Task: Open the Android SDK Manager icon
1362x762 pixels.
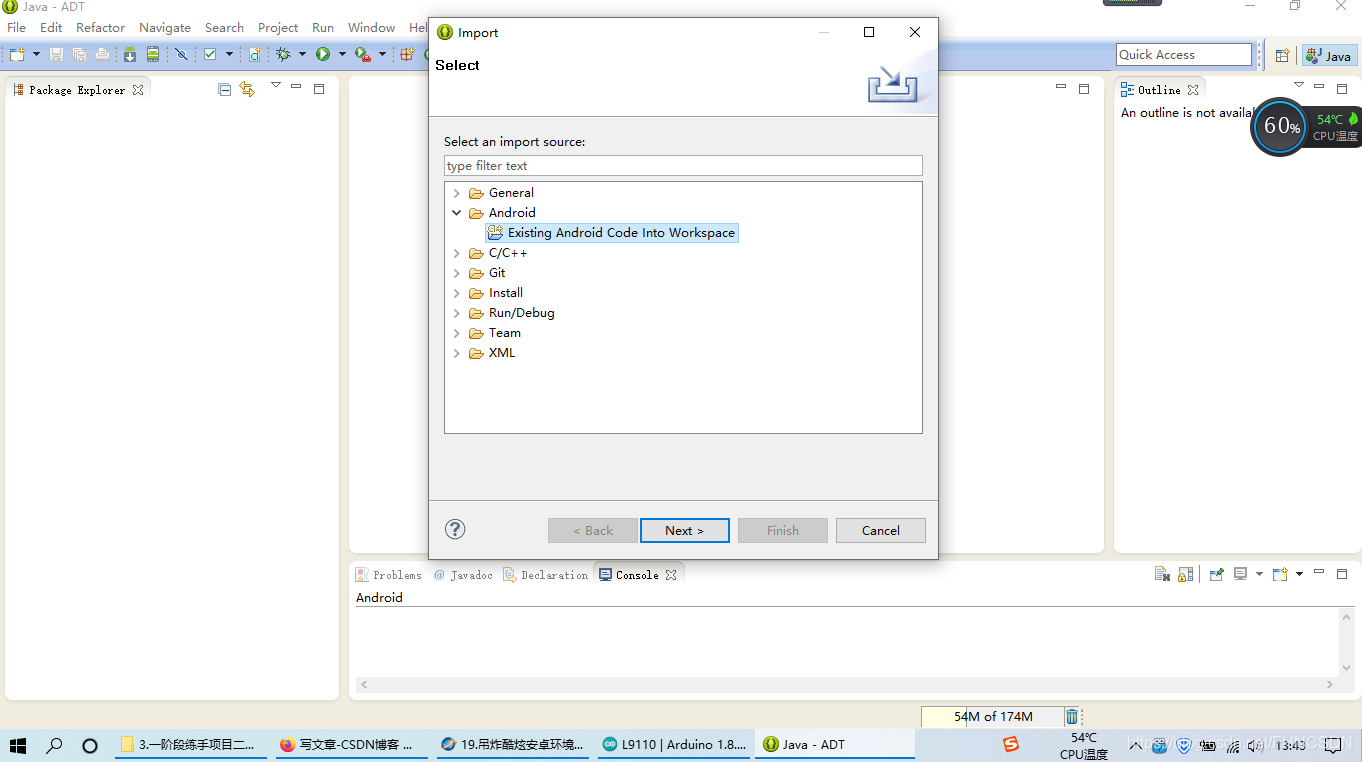Action: [x=130, y=54]
